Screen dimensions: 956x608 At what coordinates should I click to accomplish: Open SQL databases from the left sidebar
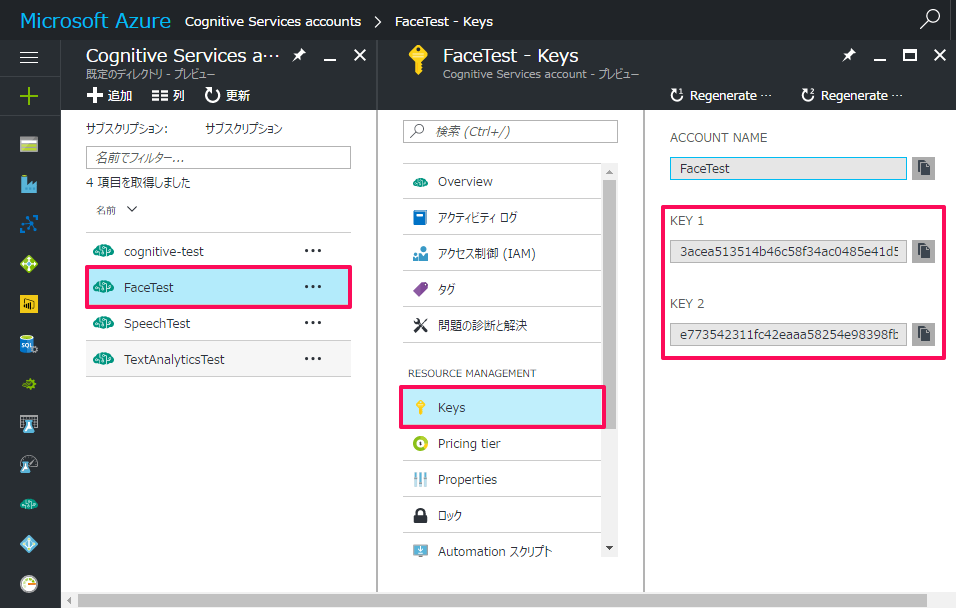[x=29, y=344]
